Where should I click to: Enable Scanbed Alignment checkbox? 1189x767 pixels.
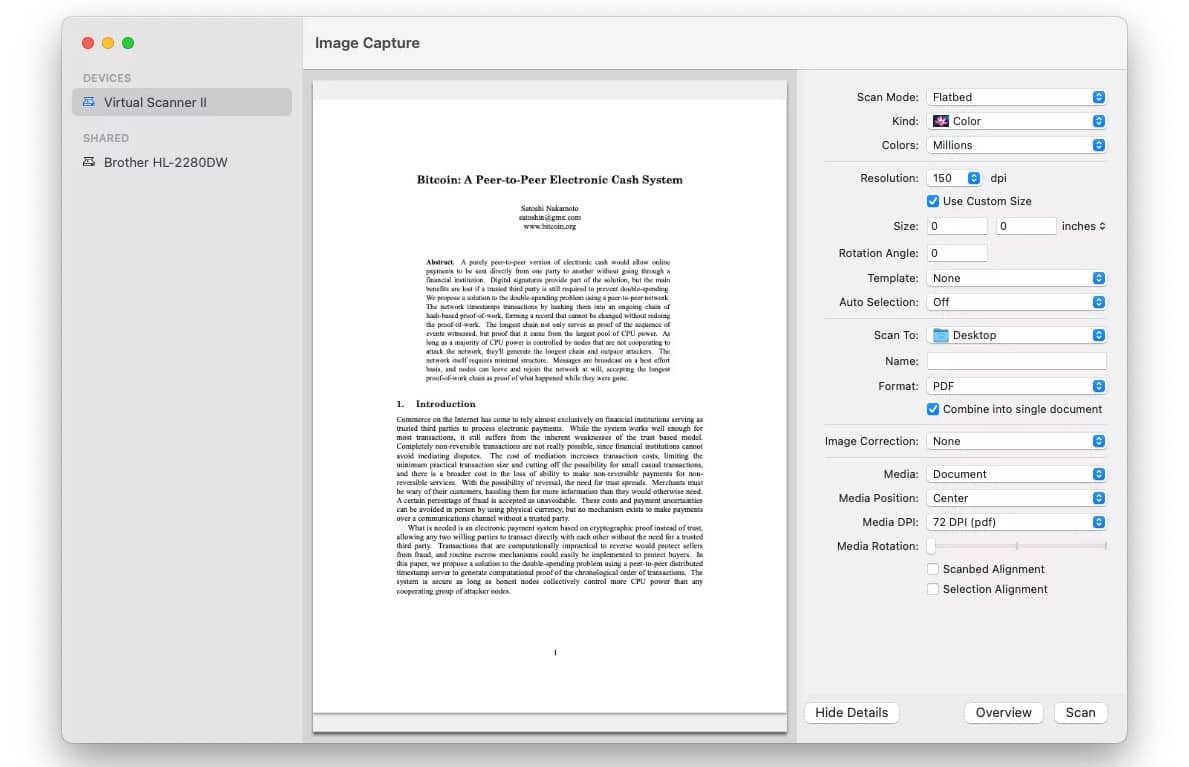933,569
